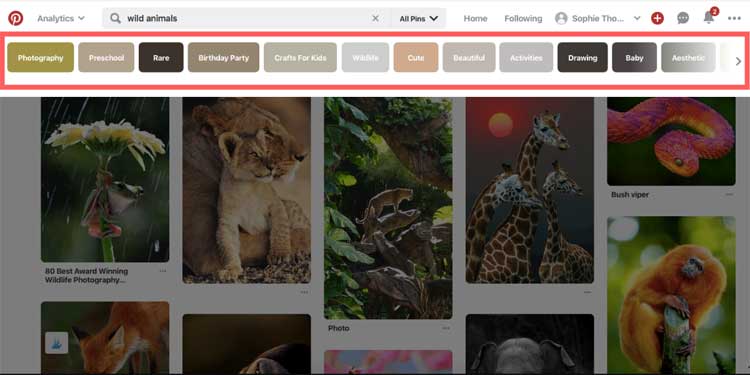Open the red fox pin

coord(105,338)
